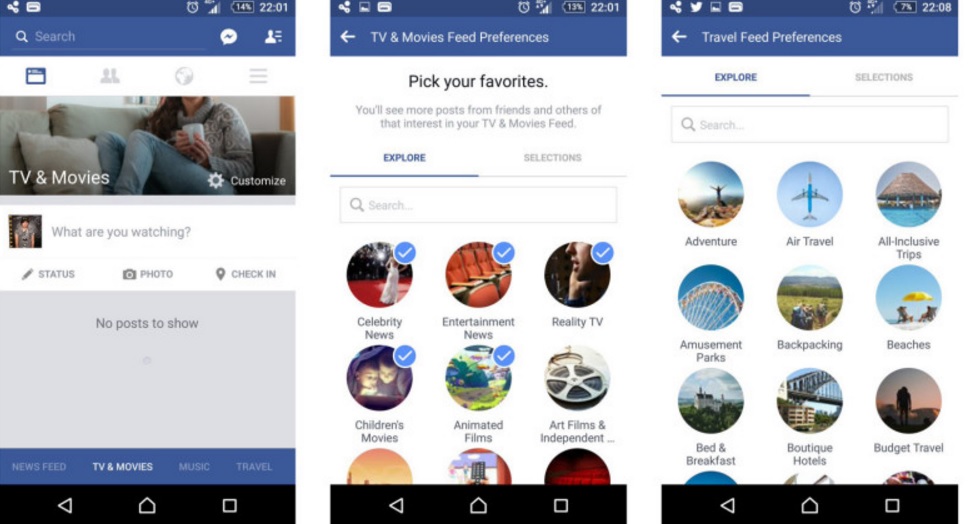Go back from Travel Feed Preferences
Viewport: 975px width, 524px height.
click(x=679, y=37)
